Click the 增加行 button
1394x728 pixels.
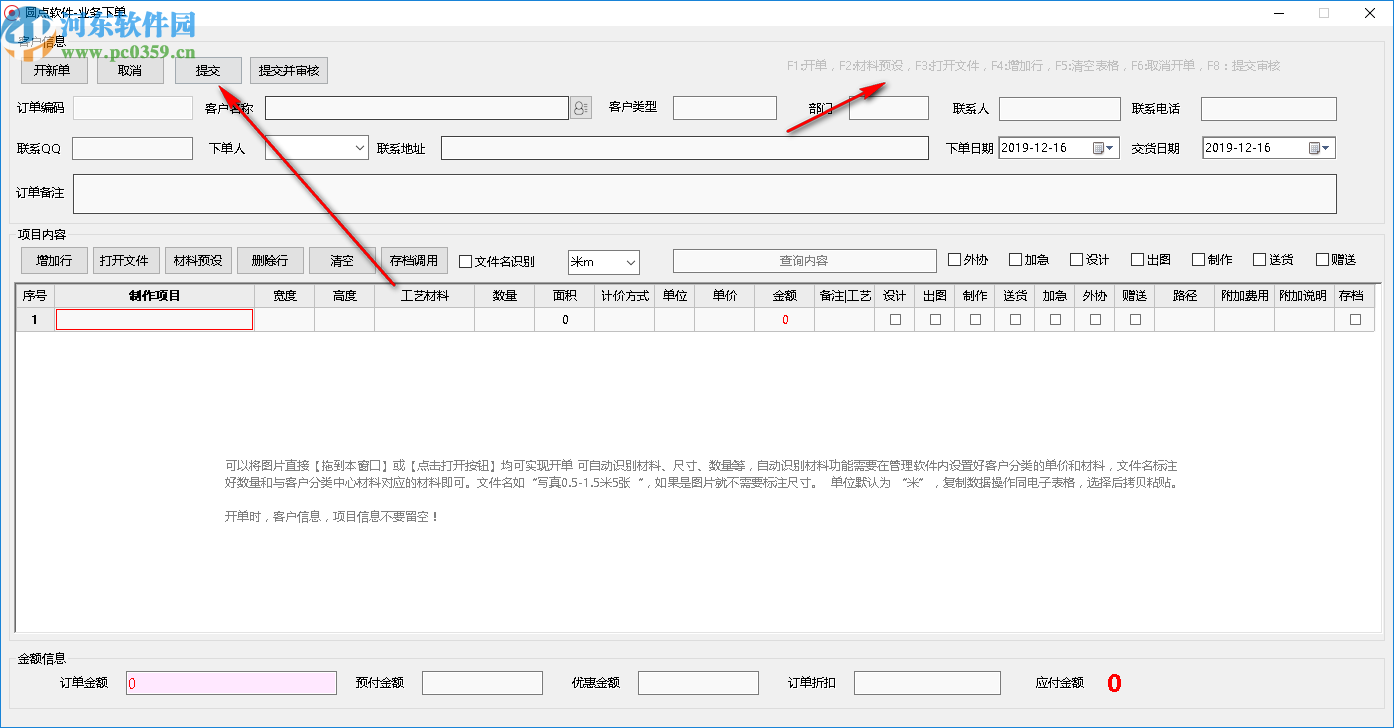[x=53, y=260]
